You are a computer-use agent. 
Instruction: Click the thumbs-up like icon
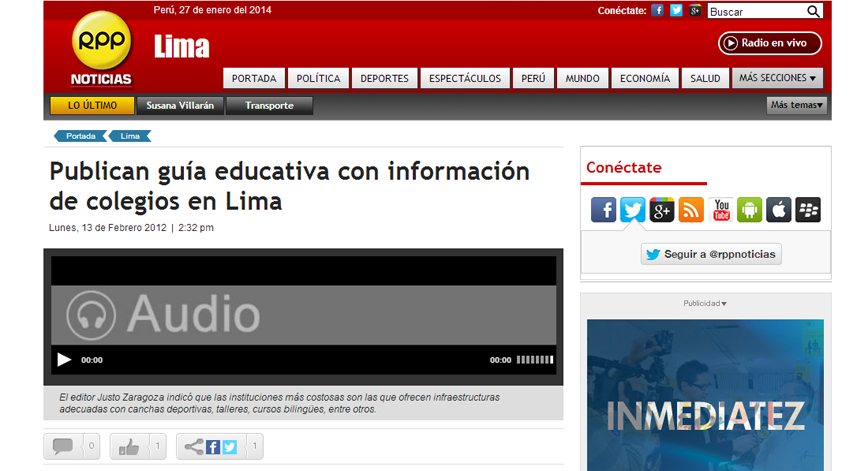(129, 447)
